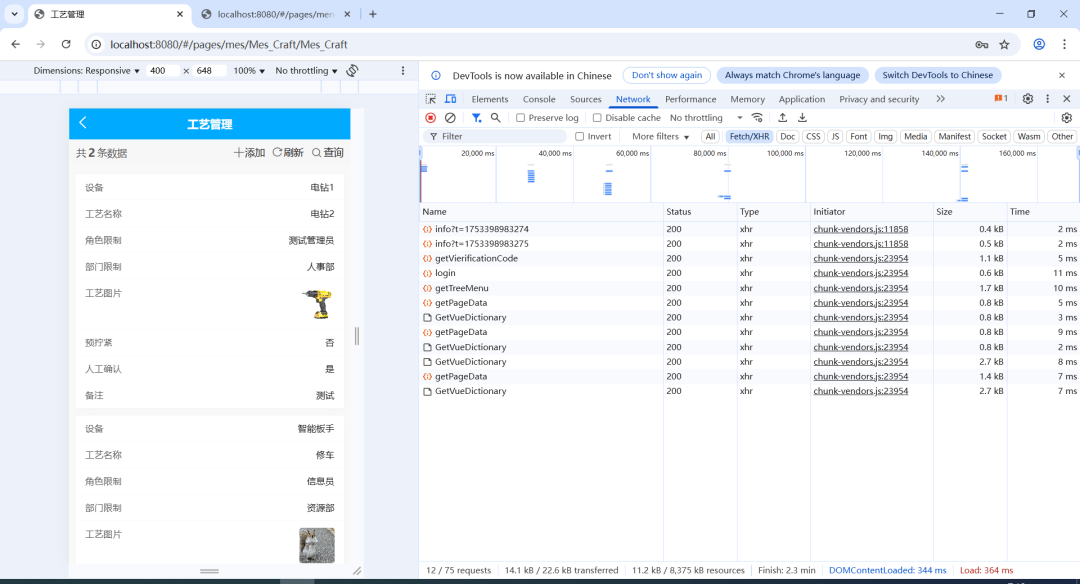Go back using the arrow in 工艺管理 header
Viewport: 1080px width, 584px height.
83,123
